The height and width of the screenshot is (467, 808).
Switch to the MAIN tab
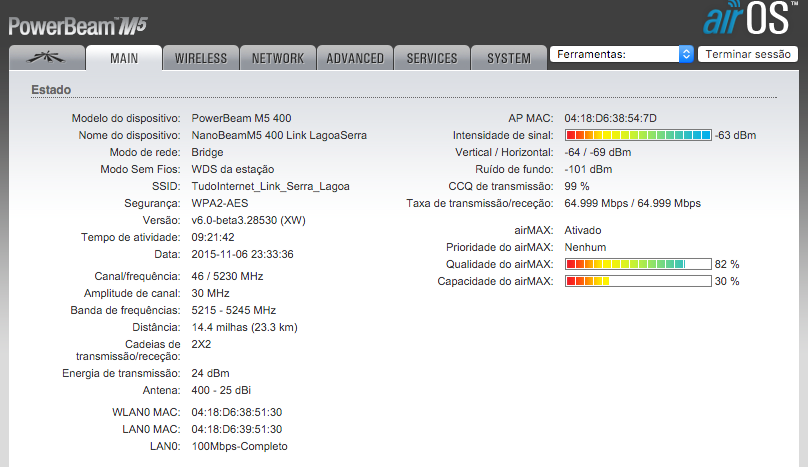124,58
